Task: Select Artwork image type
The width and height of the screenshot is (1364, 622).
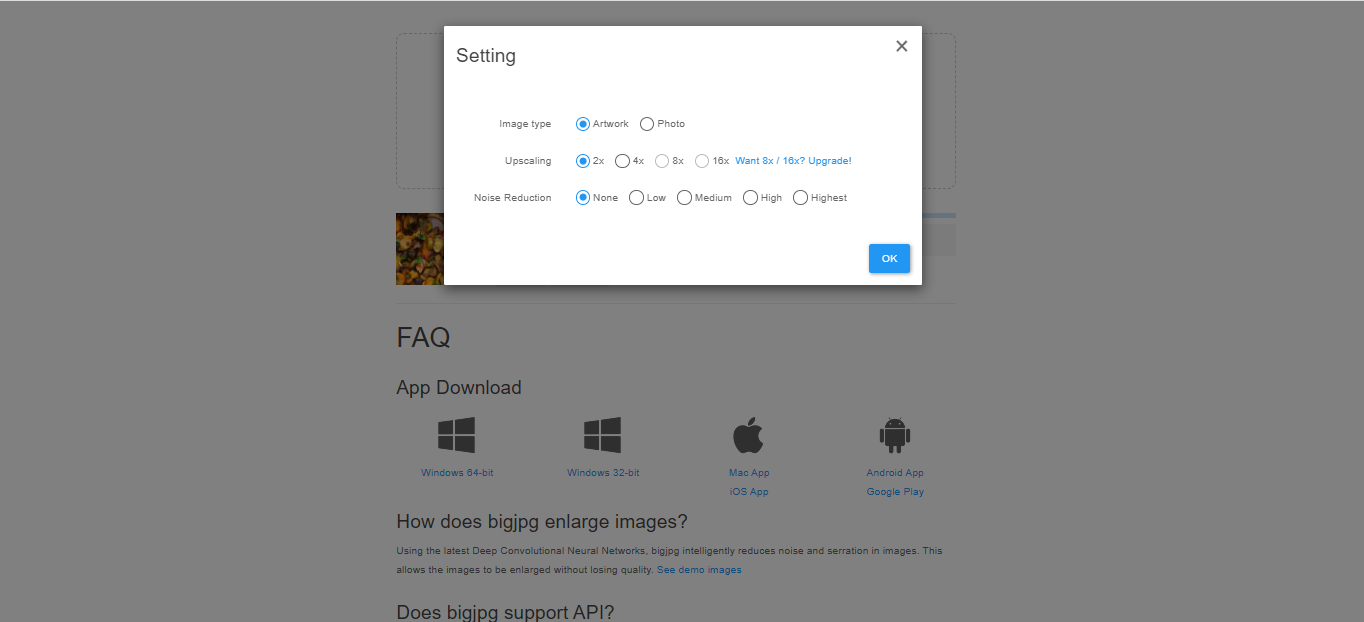Action: tap(583, 124)
